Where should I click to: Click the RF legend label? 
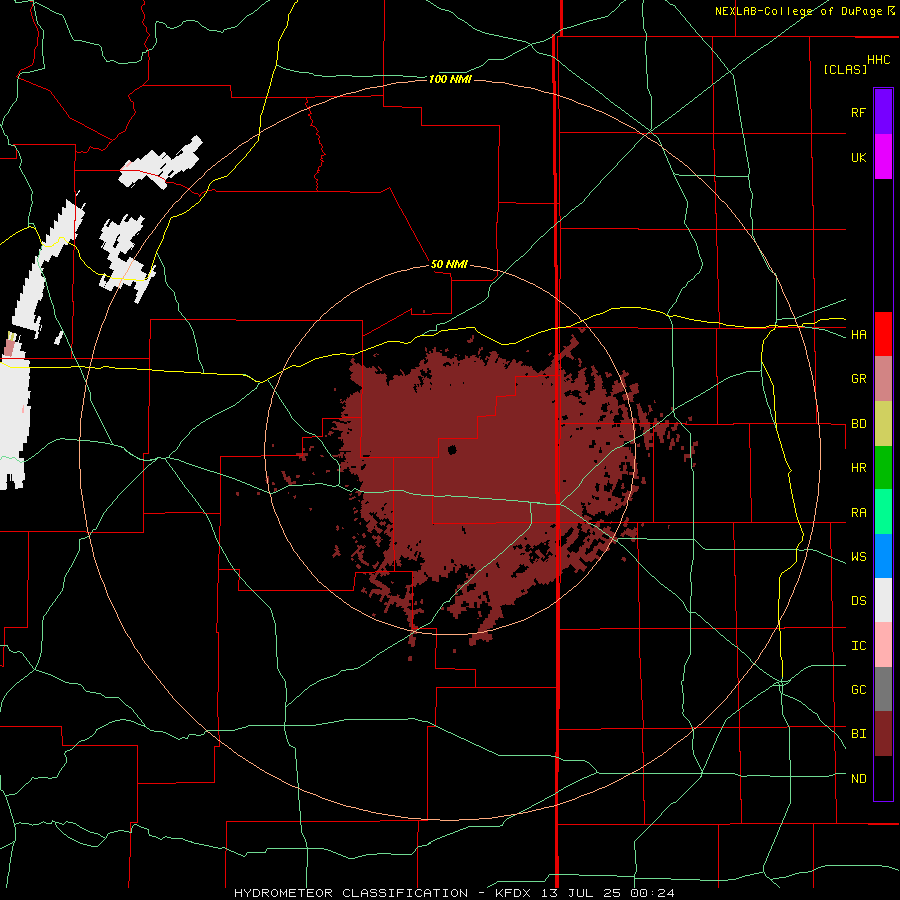click(858, 112)
